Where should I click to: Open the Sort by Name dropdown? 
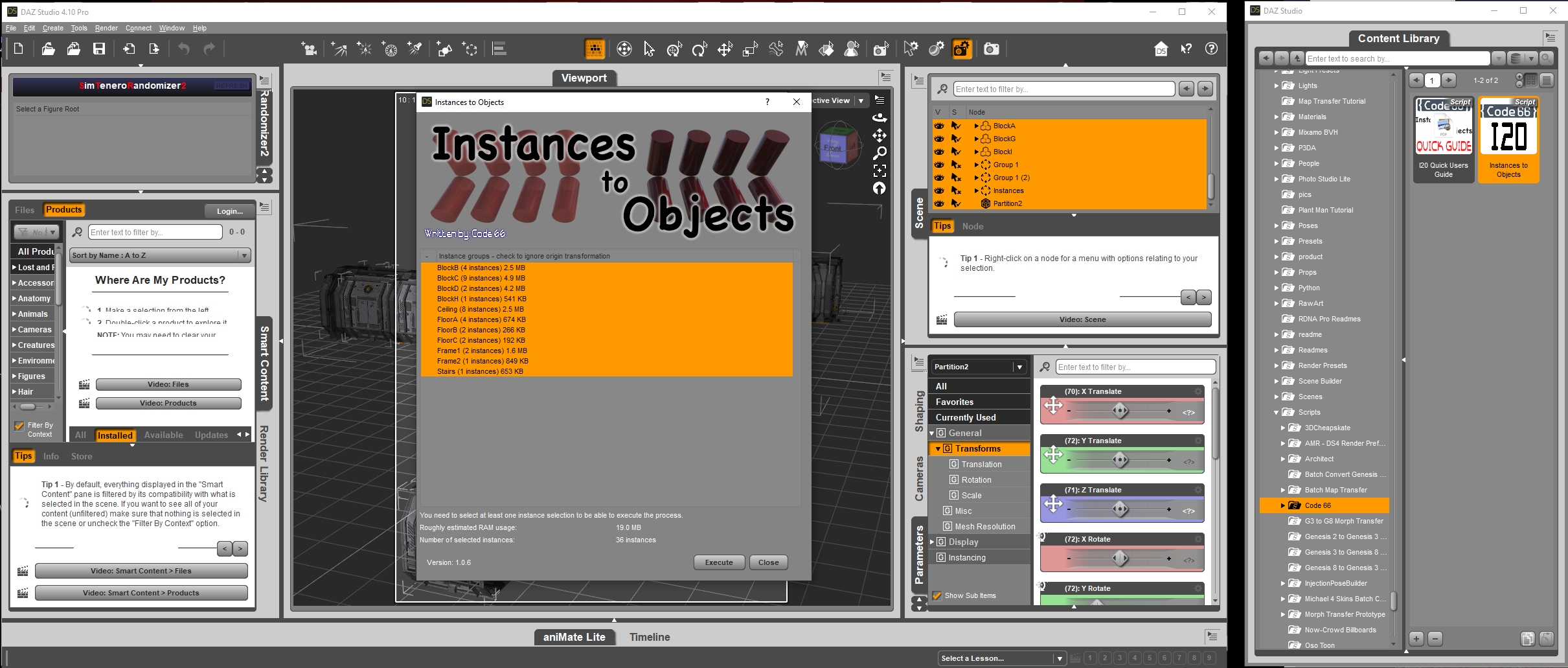(x=161, y=255)
